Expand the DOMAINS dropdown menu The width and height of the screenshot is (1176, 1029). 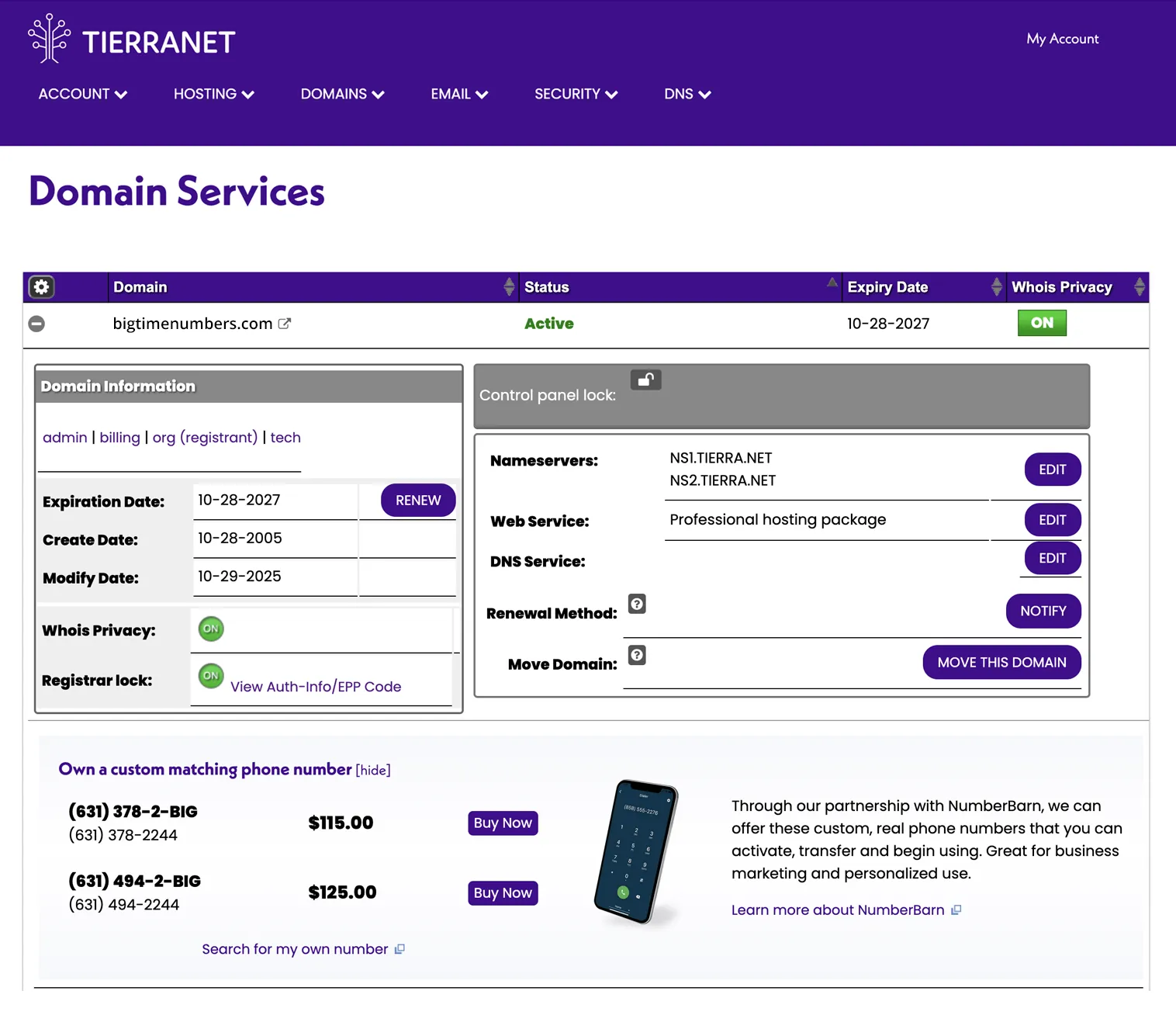click(342, 94)
